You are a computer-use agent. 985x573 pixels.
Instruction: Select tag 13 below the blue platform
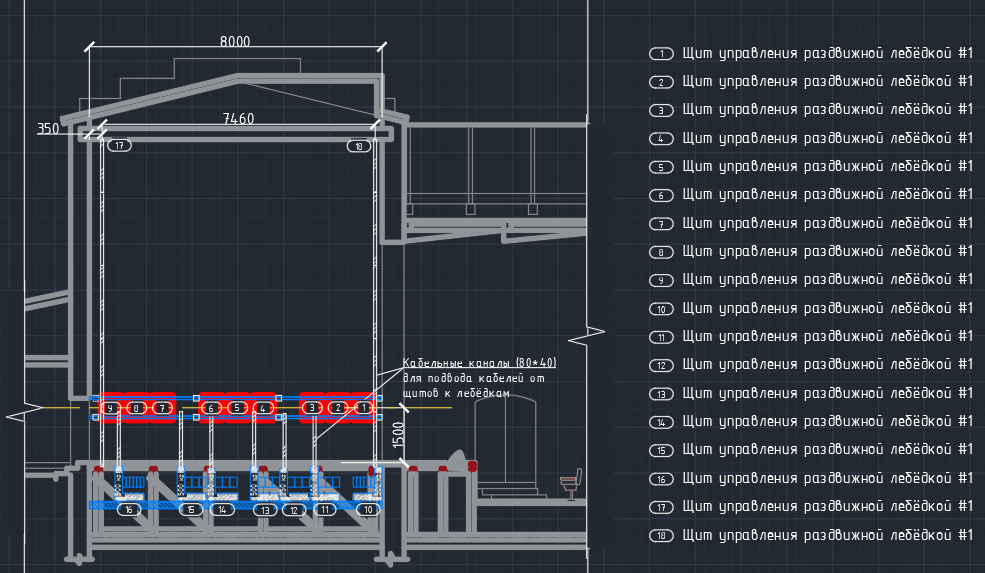pyautogui.click(x=265, y=510)
